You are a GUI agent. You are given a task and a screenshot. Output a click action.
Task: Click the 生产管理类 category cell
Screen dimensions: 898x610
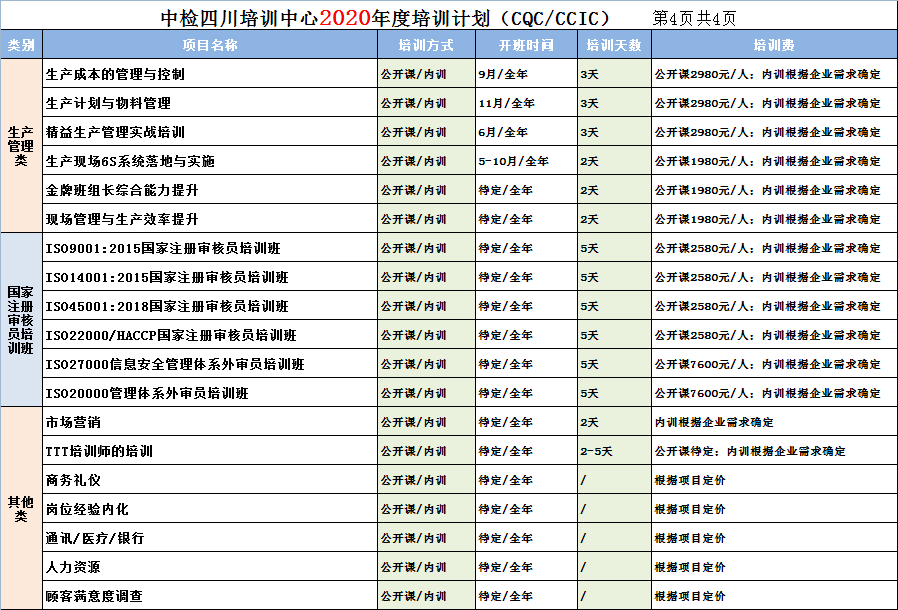coord(21,146)
